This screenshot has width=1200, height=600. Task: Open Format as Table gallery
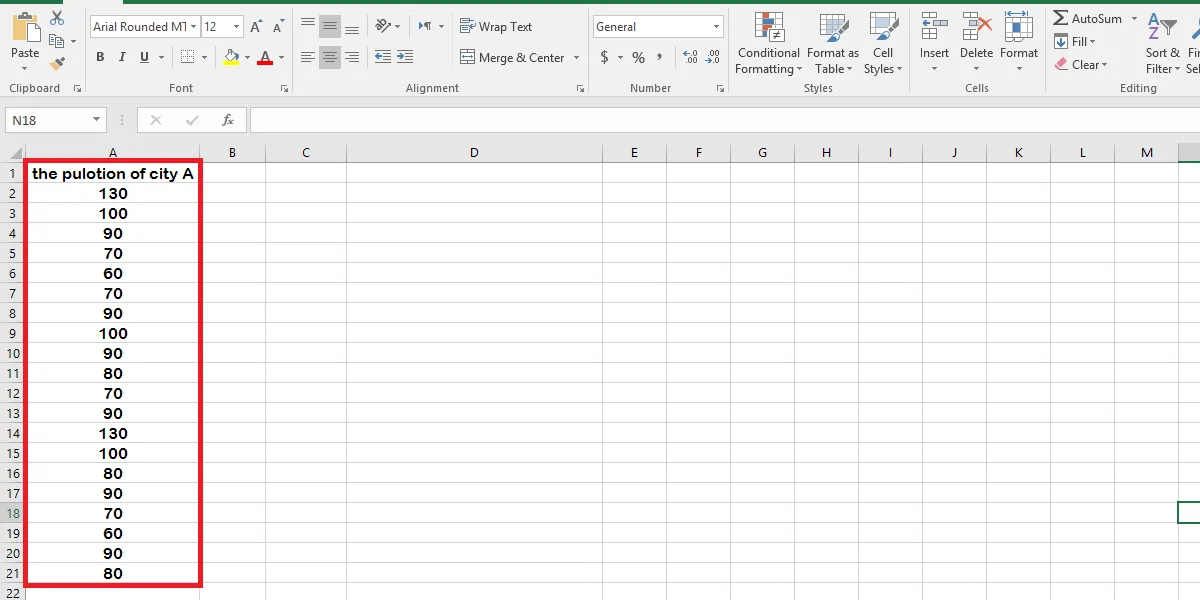coord(833,43)
